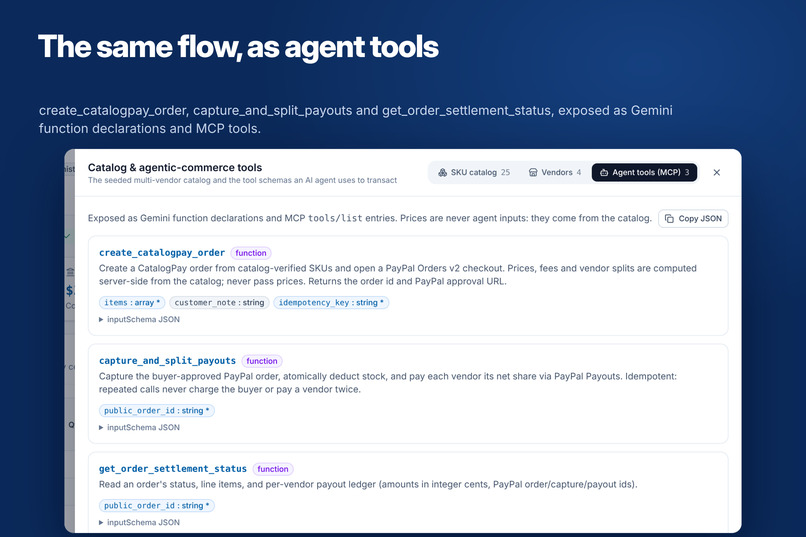
Task: Click the create_catalogpay_order description paragraph
Action: click(x=398, y=275)
